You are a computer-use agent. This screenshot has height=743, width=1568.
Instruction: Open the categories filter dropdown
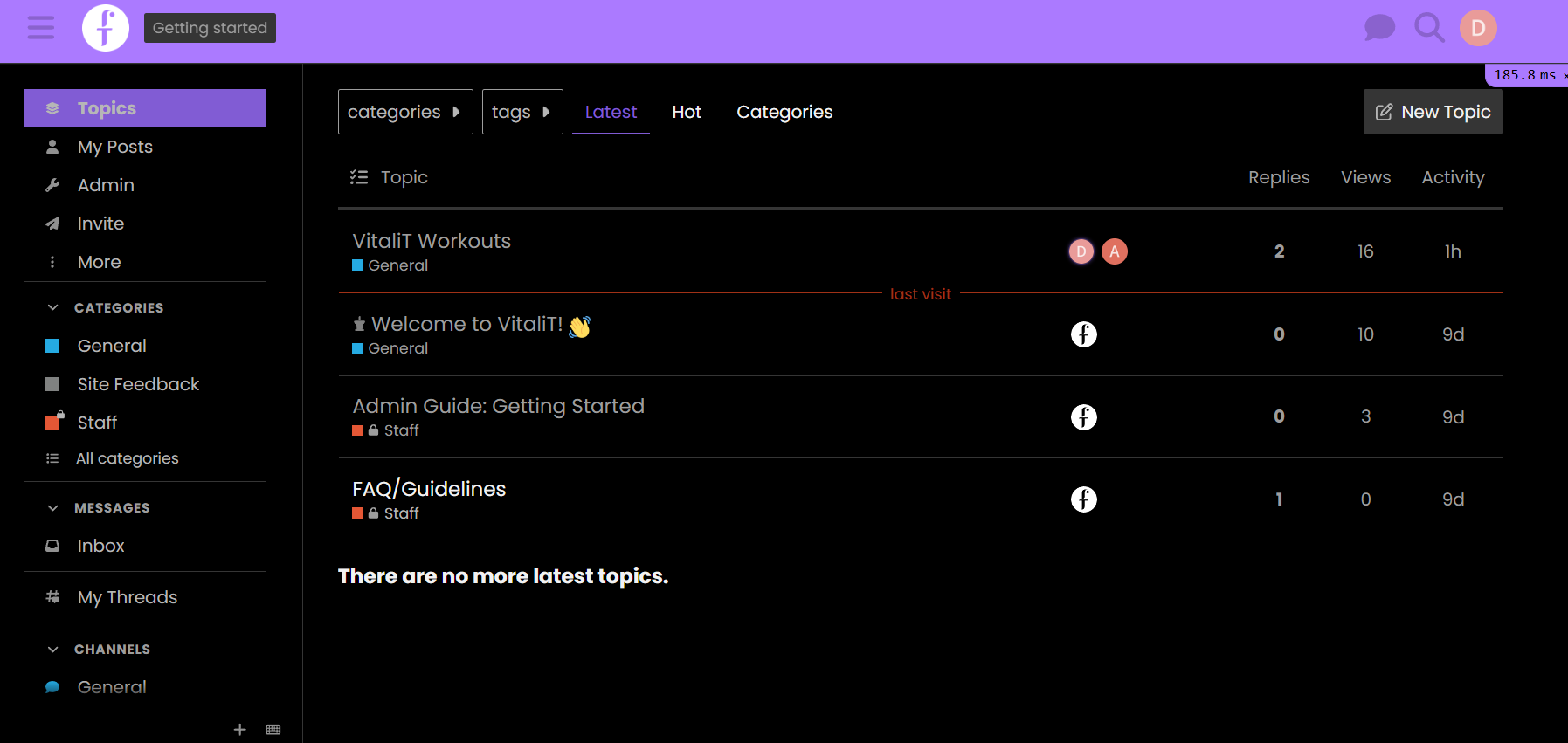(405, 112)
